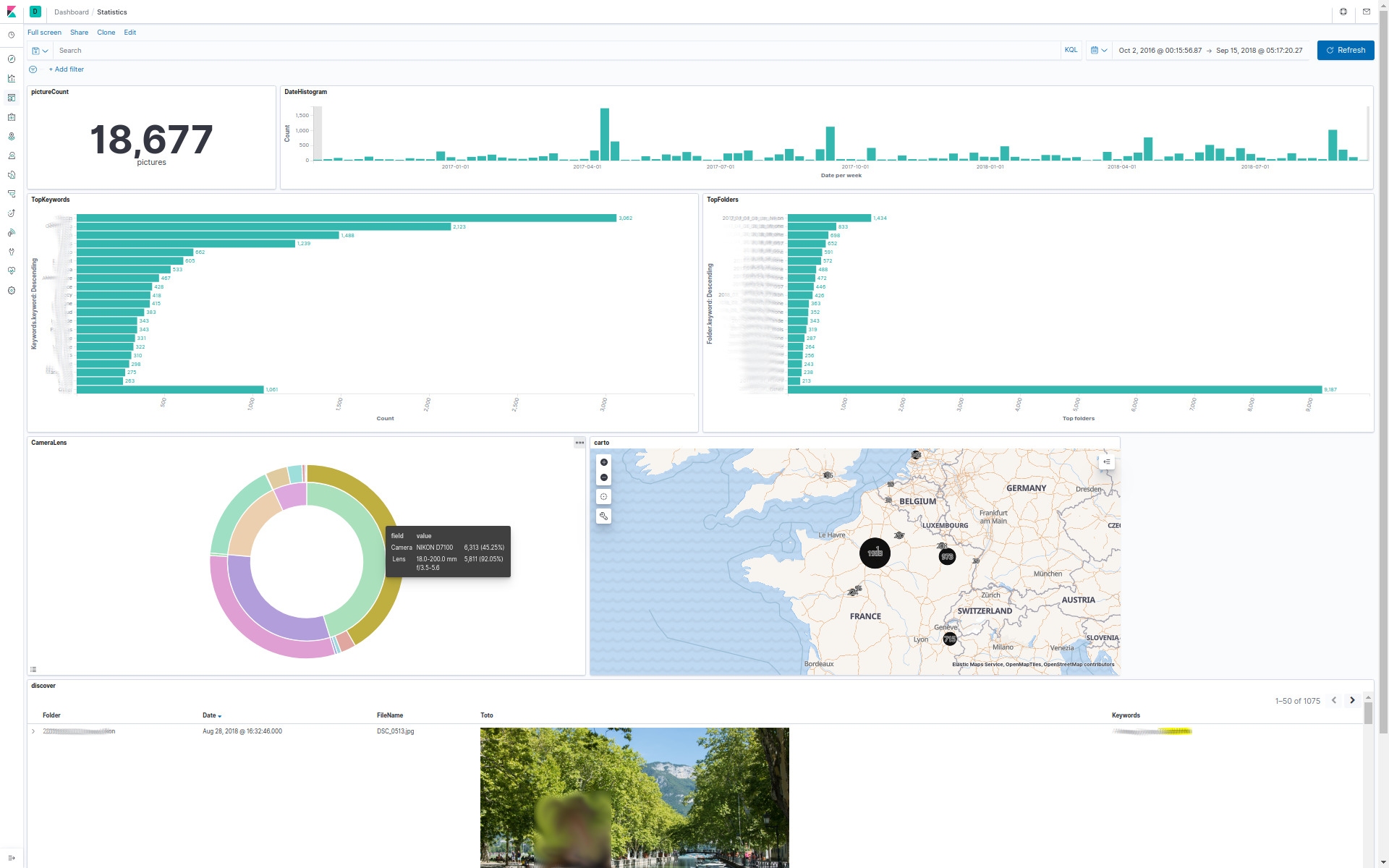Viewport: 1389px width, 868px height.
Task: Toggle the map layer control panel
Action: click(x=1106, y=461)
